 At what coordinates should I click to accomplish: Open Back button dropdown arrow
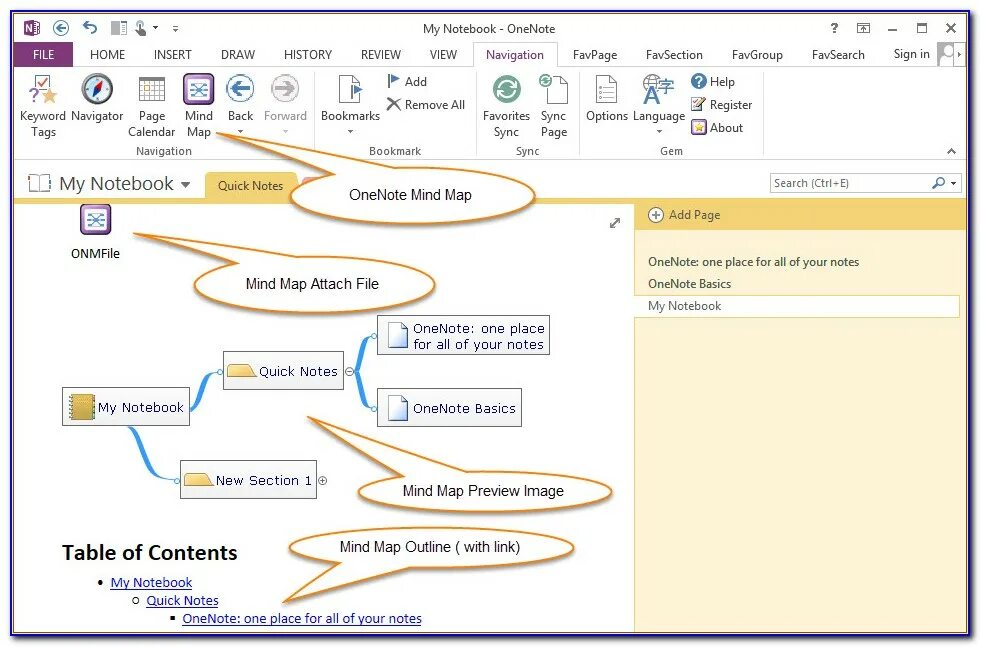240,131
